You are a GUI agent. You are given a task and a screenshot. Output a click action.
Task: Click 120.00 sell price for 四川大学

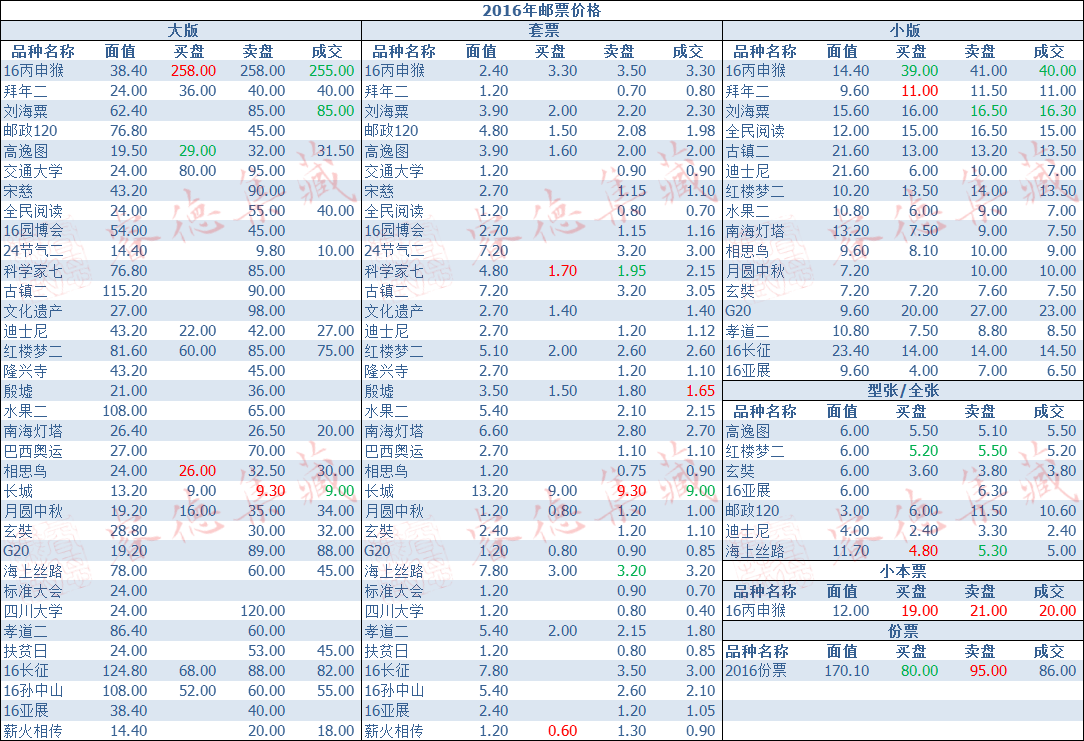pos(263,611)
